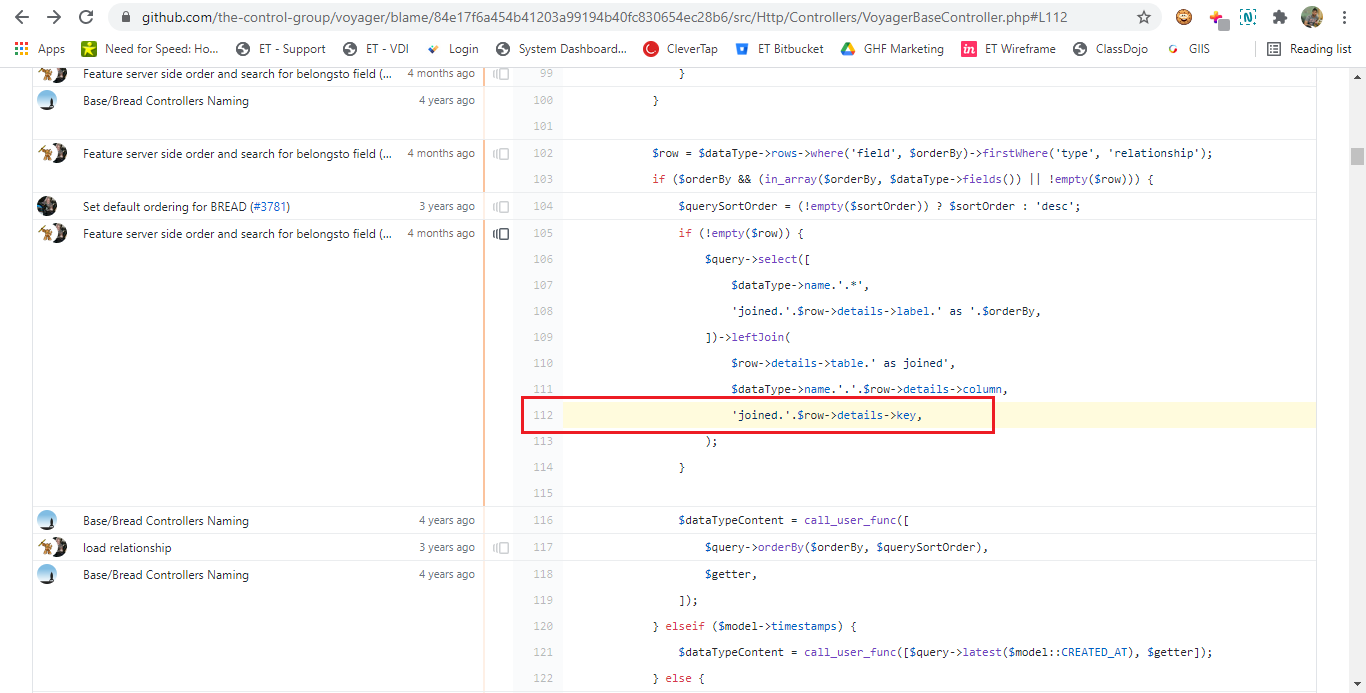Screen dimensions: 1366x693
Task: View blame prior to change at line 102
Action: pos(501,154)
